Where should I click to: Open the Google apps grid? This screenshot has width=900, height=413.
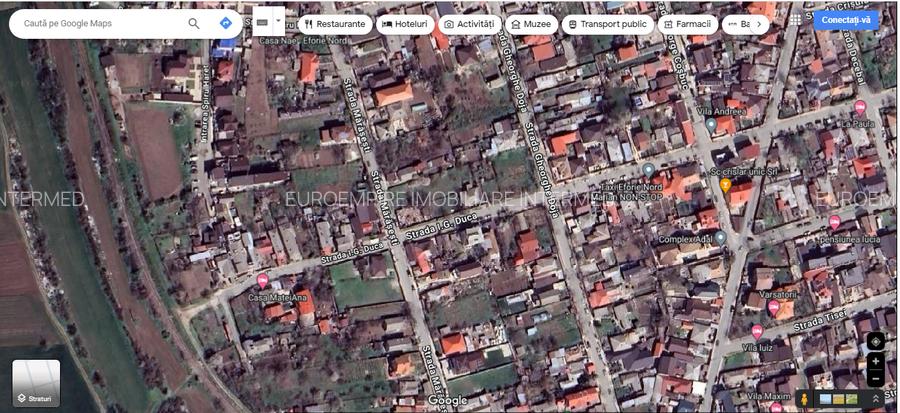(795, 20)
